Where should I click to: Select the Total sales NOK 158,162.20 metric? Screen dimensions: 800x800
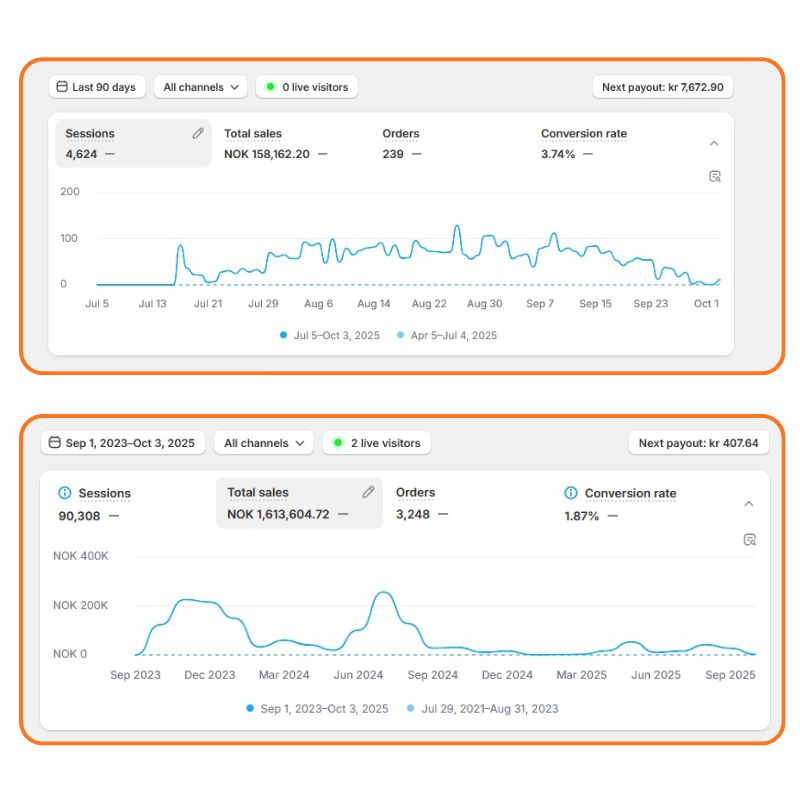coord(275,144)
